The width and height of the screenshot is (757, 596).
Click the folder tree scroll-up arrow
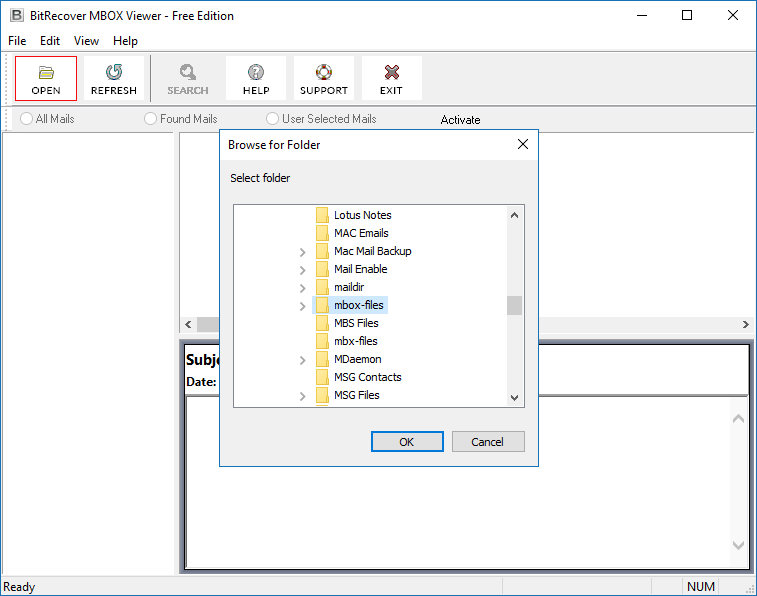click(515, 215)
